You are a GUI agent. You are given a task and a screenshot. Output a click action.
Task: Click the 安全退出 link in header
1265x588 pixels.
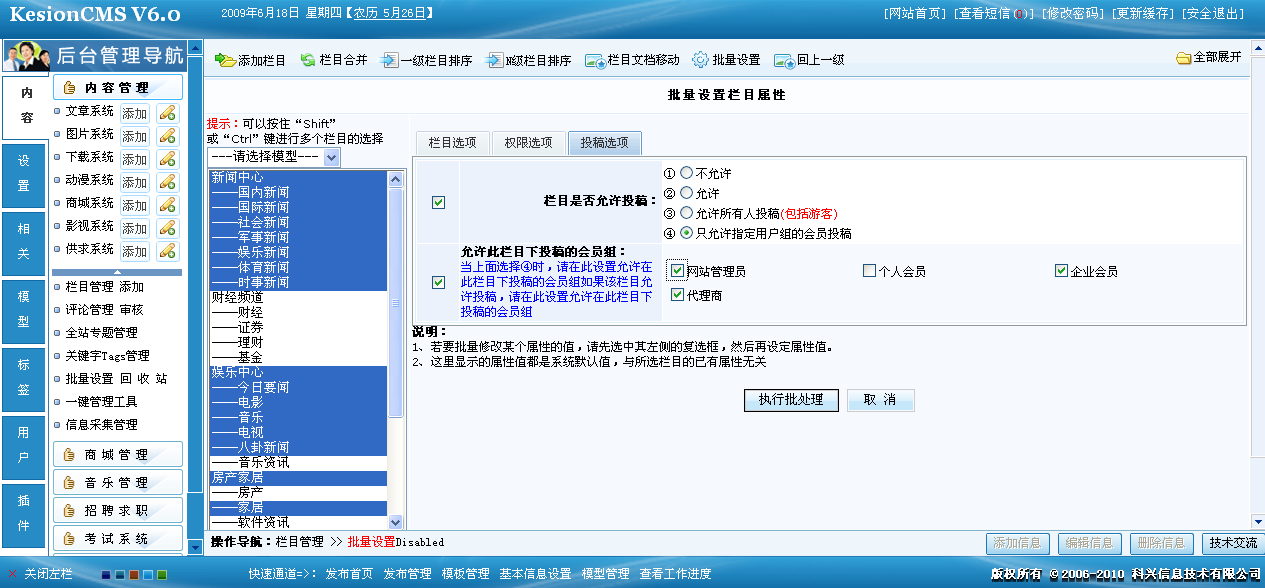tap(1213, 13)
